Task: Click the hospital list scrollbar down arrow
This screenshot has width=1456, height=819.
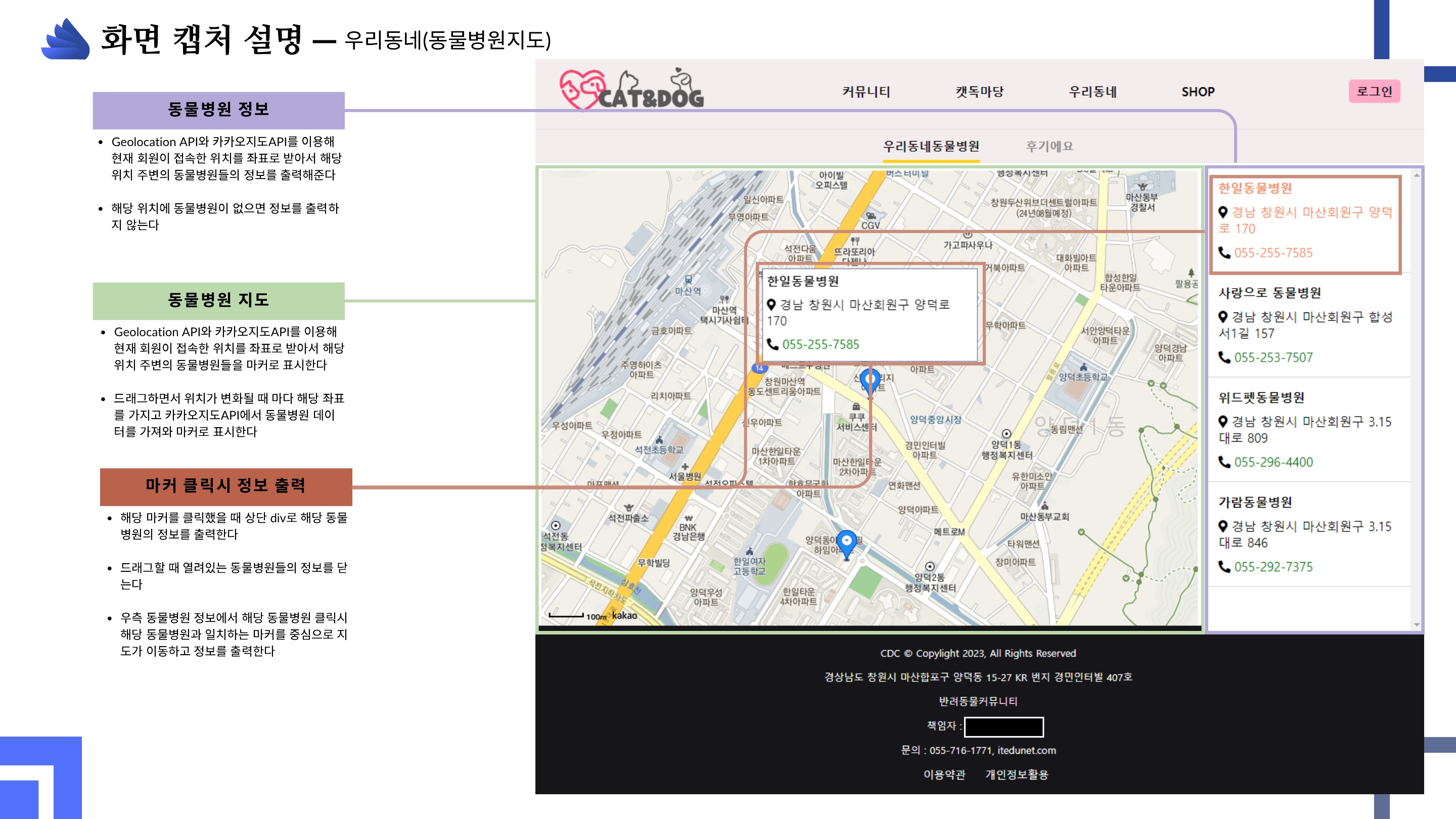Action: (x=1417, y=624)
